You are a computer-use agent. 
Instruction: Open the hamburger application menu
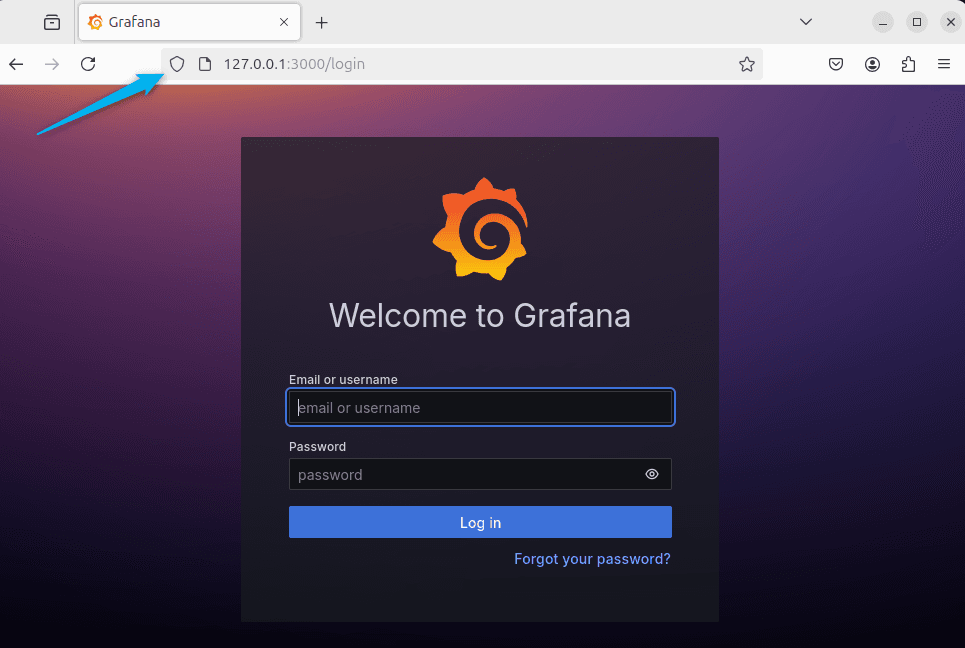[944, 63]
